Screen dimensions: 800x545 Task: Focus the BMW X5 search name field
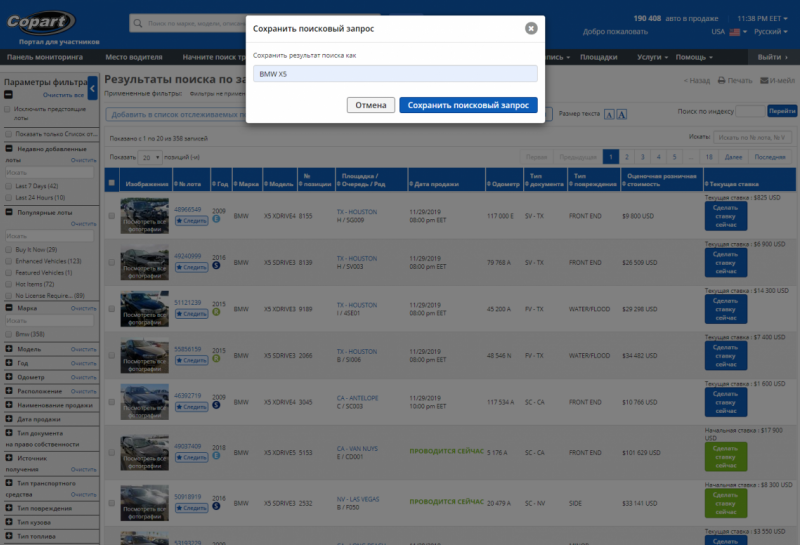coord(395,74)
